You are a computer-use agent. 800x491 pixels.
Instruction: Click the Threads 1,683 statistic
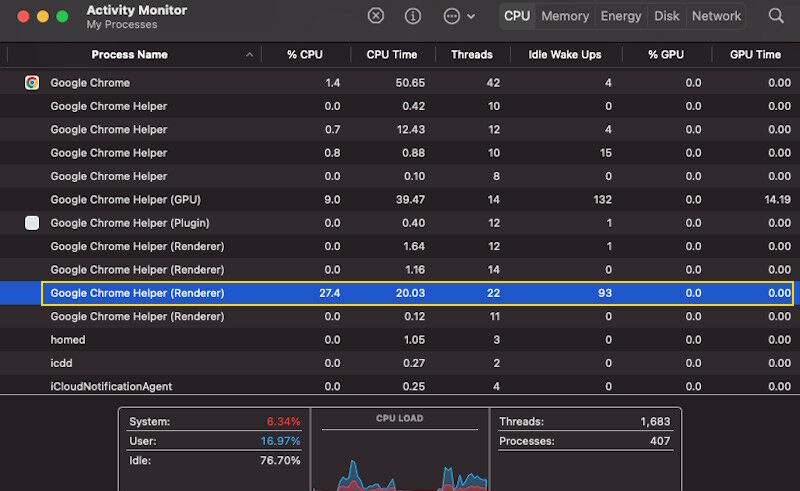(x=585, y=422)
